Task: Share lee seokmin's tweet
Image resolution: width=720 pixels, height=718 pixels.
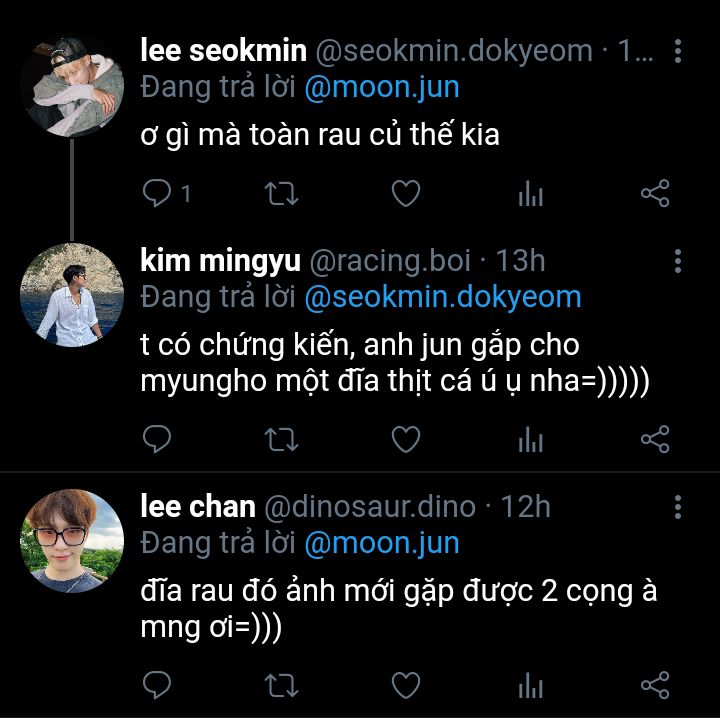Action: point(654,193)
